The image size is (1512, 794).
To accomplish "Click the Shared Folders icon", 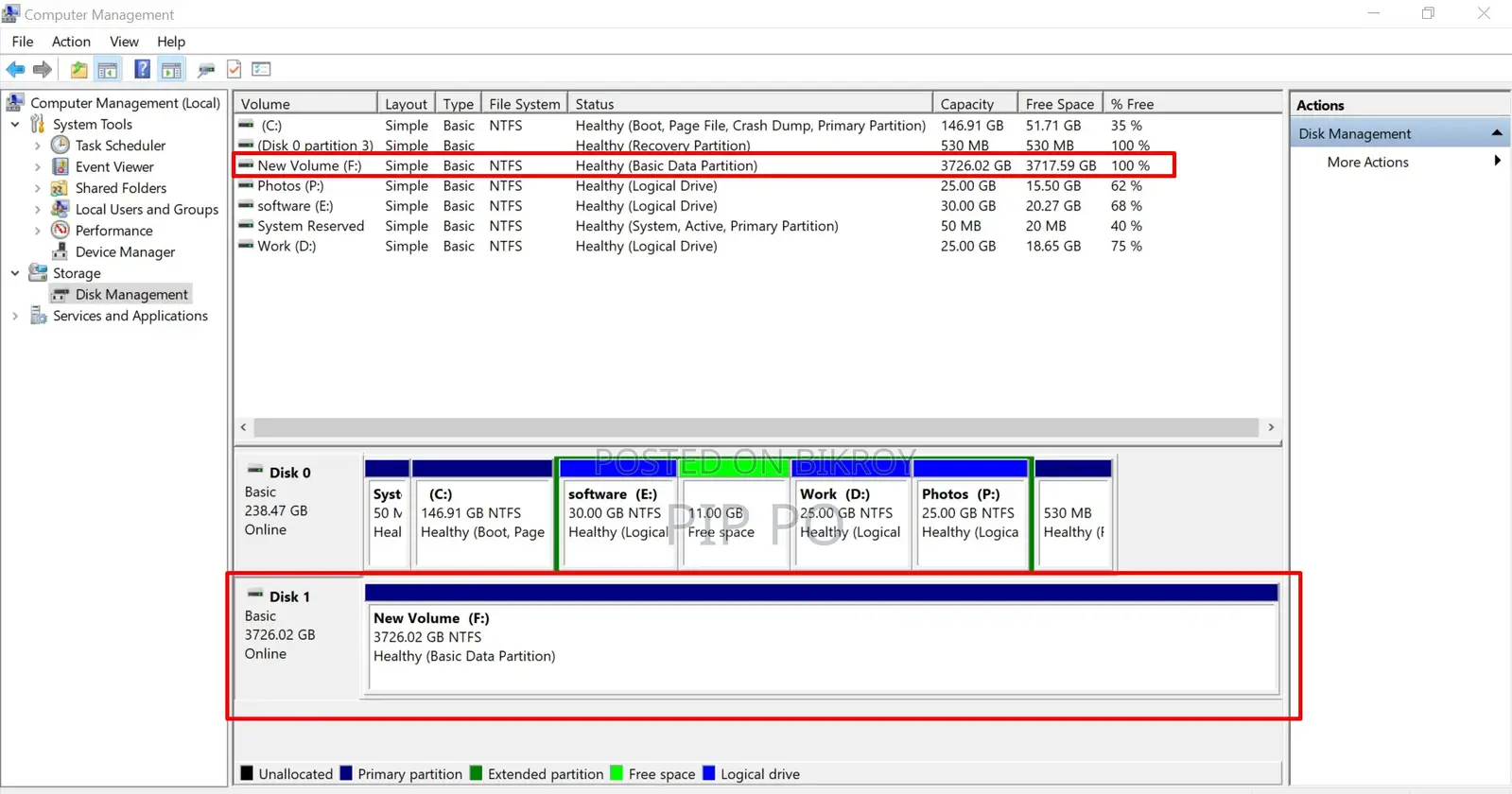I will pos(61,187).
